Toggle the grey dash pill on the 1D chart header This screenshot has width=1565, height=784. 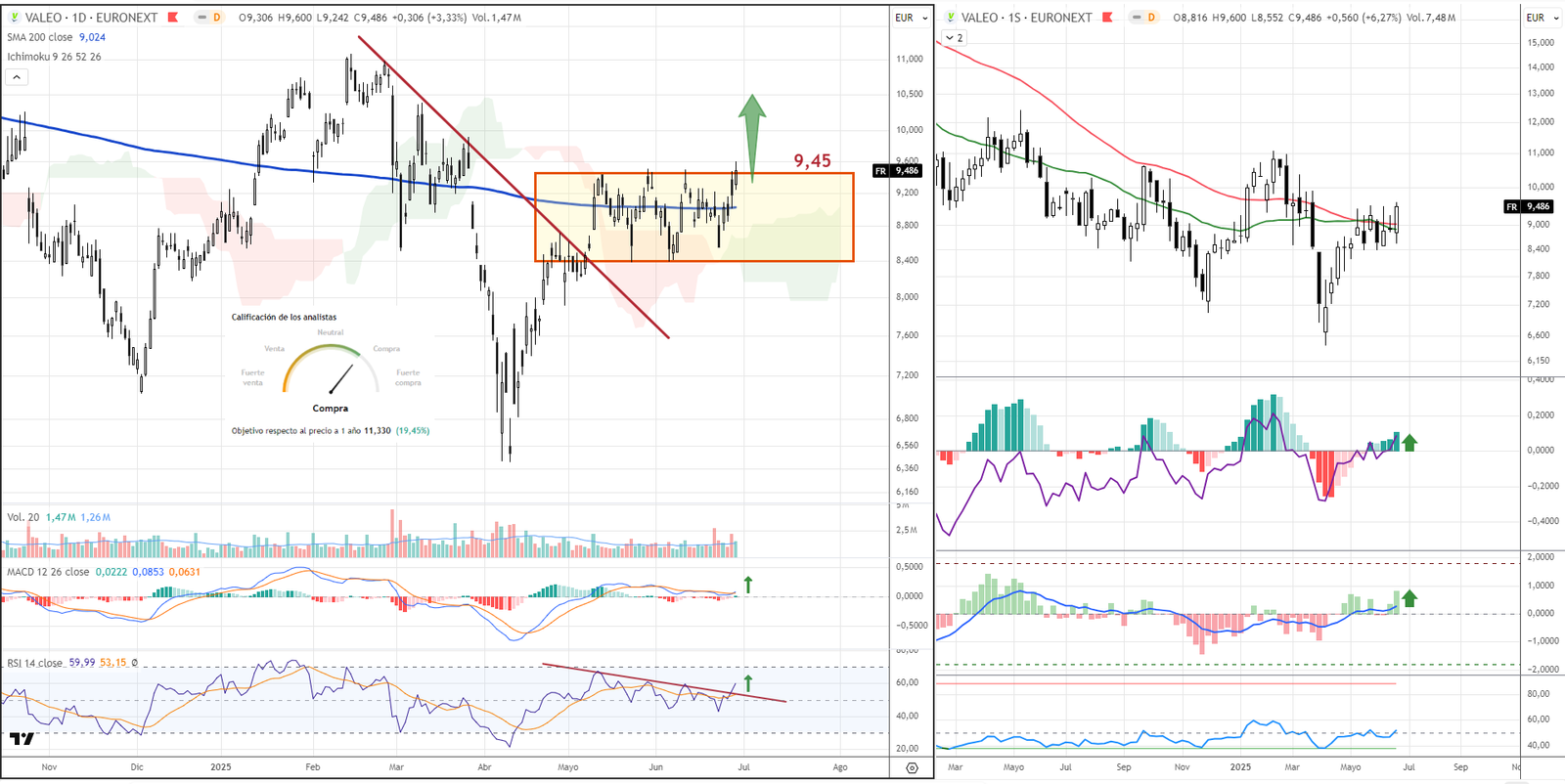pos(201,18)
